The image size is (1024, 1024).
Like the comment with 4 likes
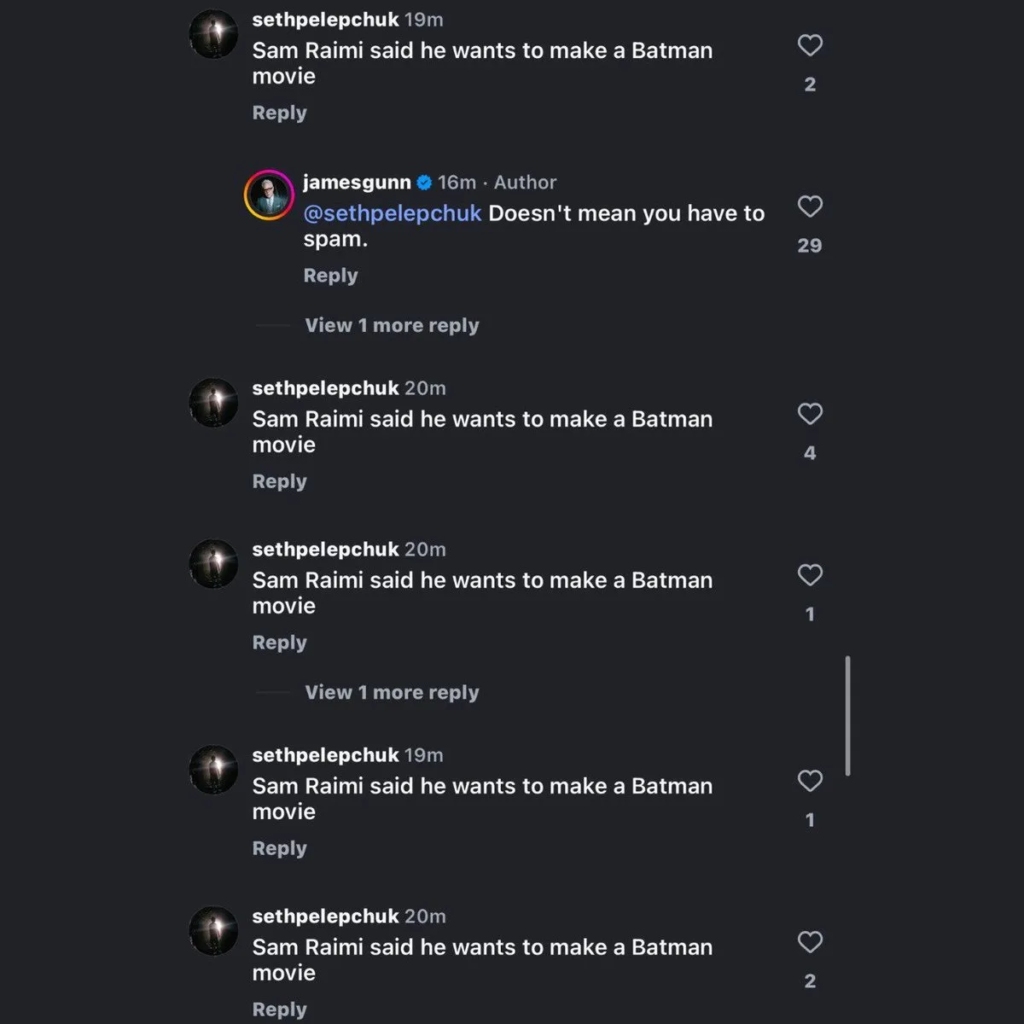coord(810,414)
